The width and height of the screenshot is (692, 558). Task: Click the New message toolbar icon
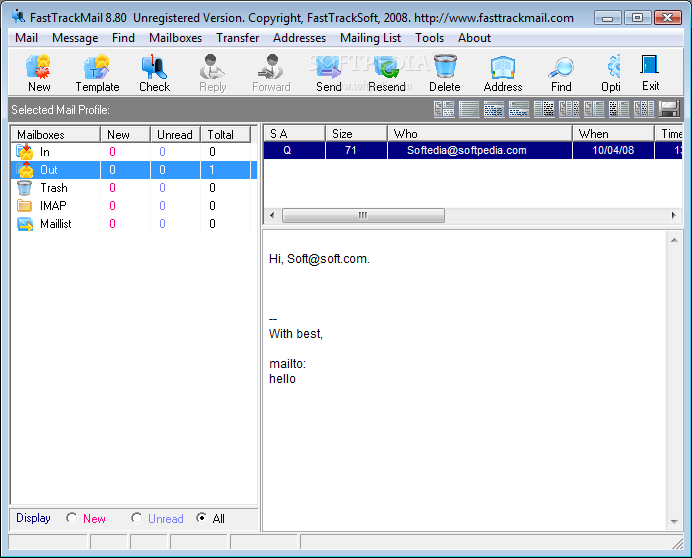[38, 67]
